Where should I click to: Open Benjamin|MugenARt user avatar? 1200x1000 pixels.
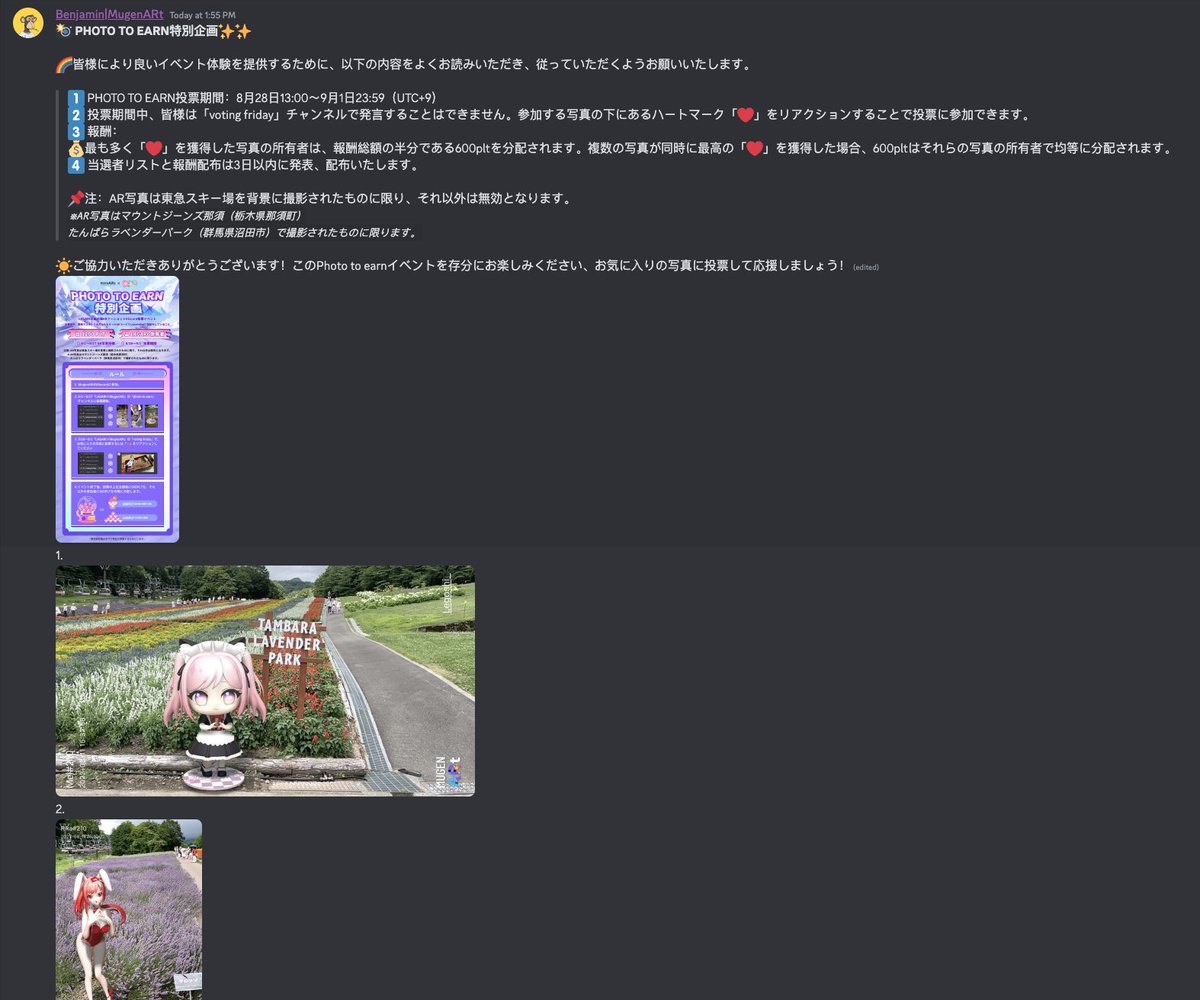pyautogui.click(x=27, y=23)
